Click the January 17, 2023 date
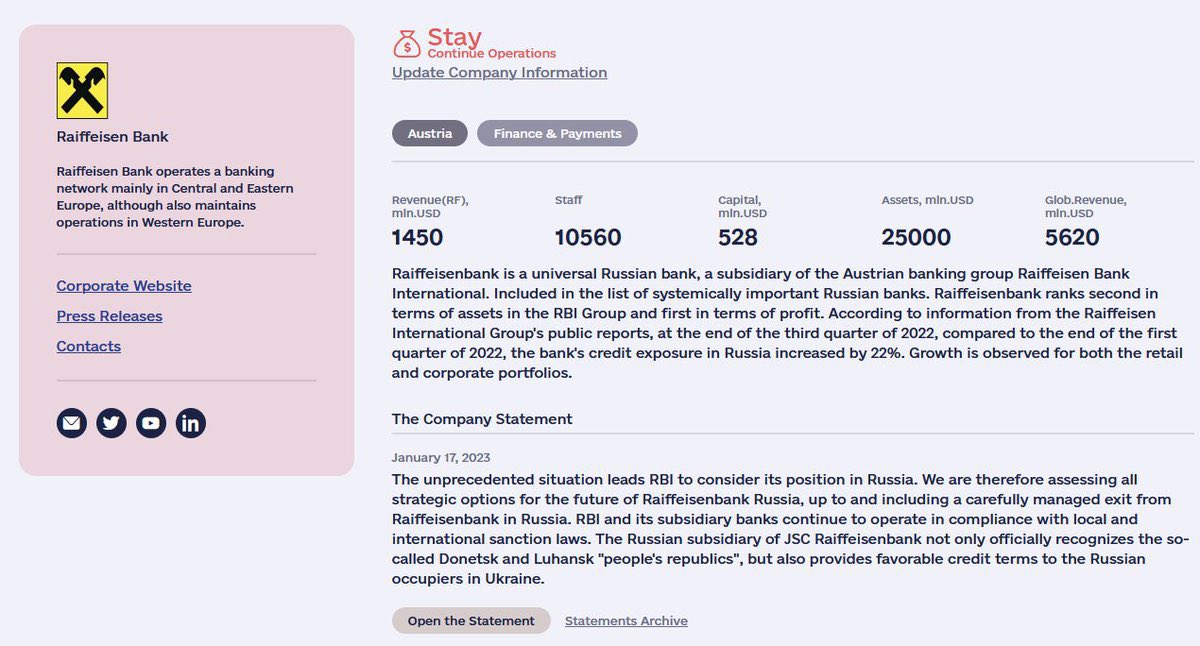 coord(441,458)
